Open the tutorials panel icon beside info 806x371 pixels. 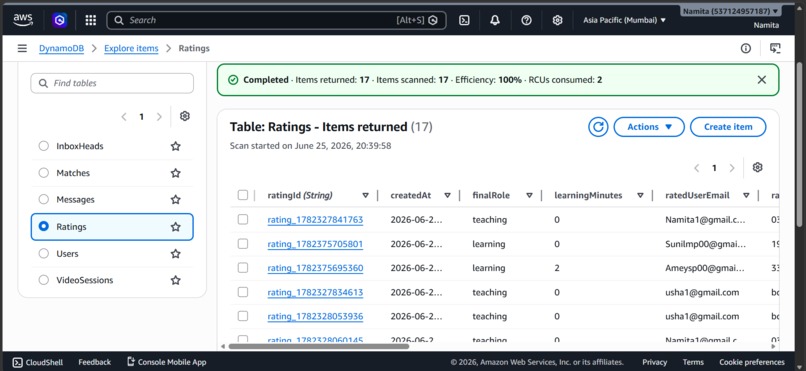[775, 48]
